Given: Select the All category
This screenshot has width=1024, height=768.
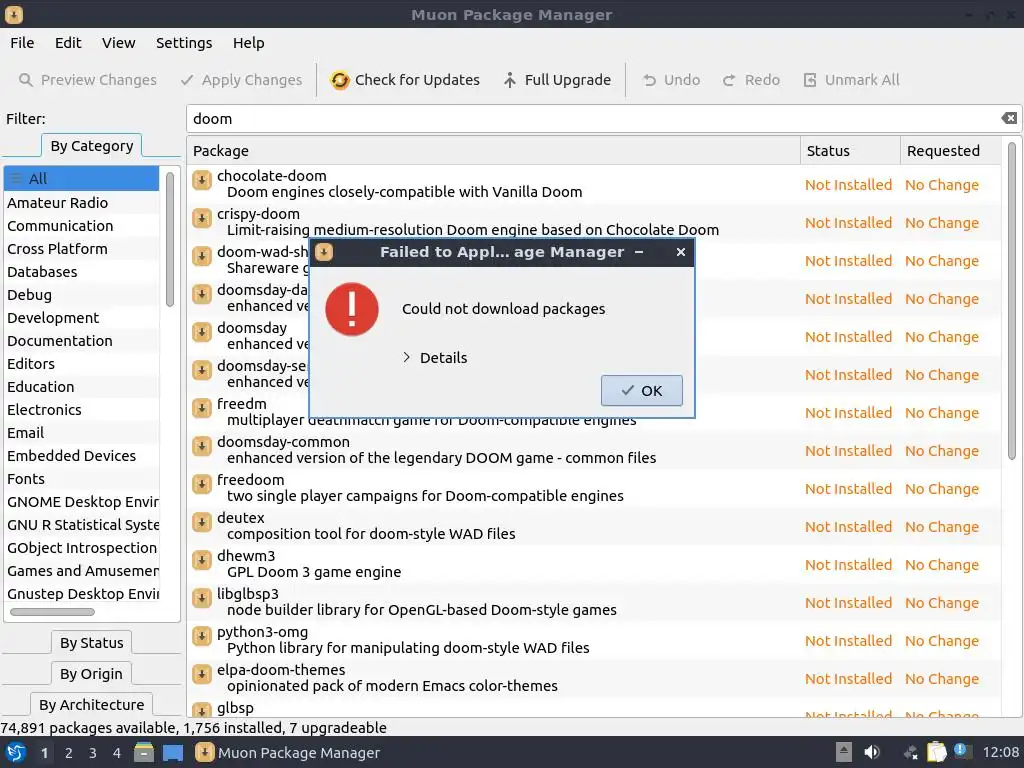Looking at the screenshot, I should tap(82, 178).
